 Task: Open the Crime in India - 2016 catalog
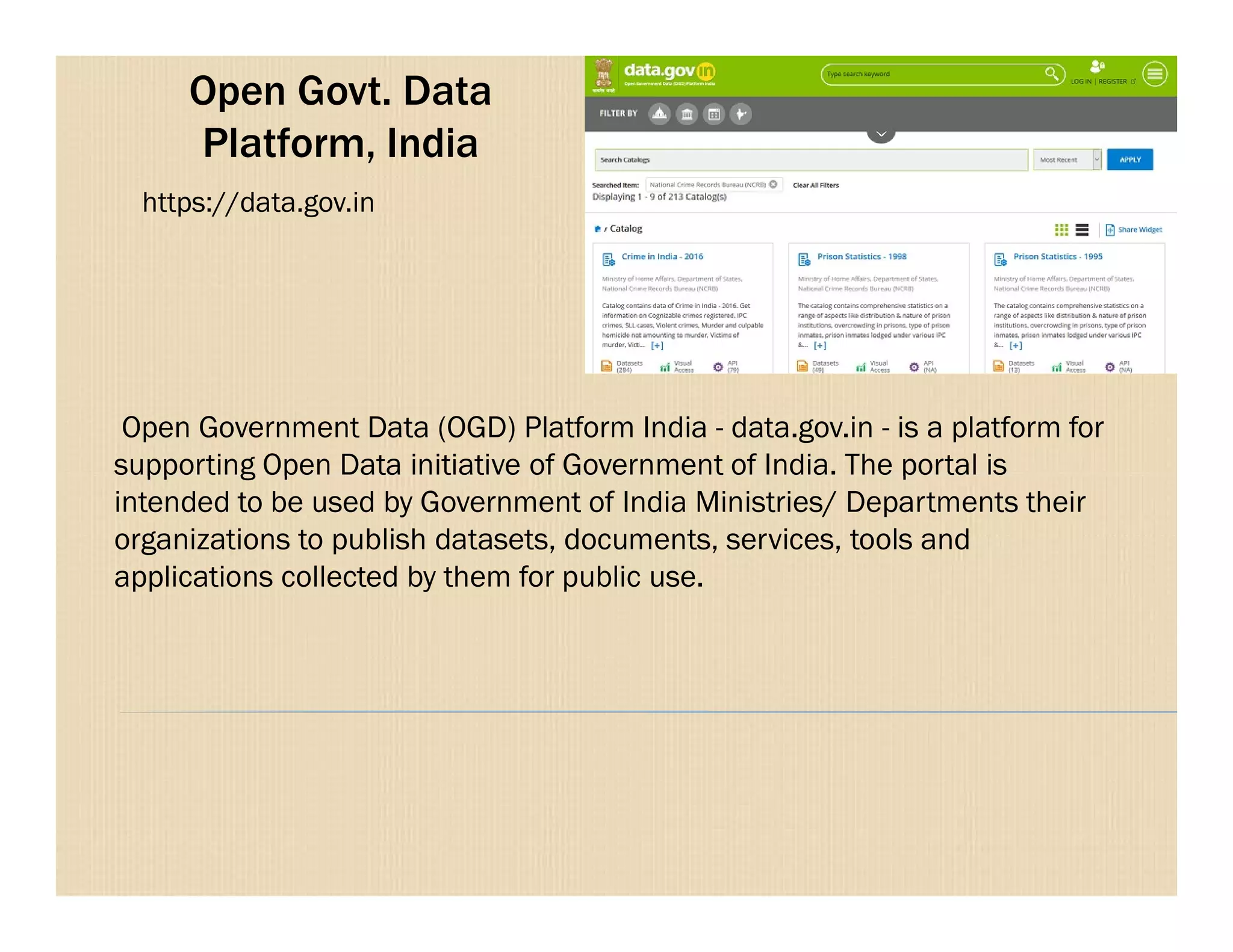pyautogui.click(x=662, y=256)
